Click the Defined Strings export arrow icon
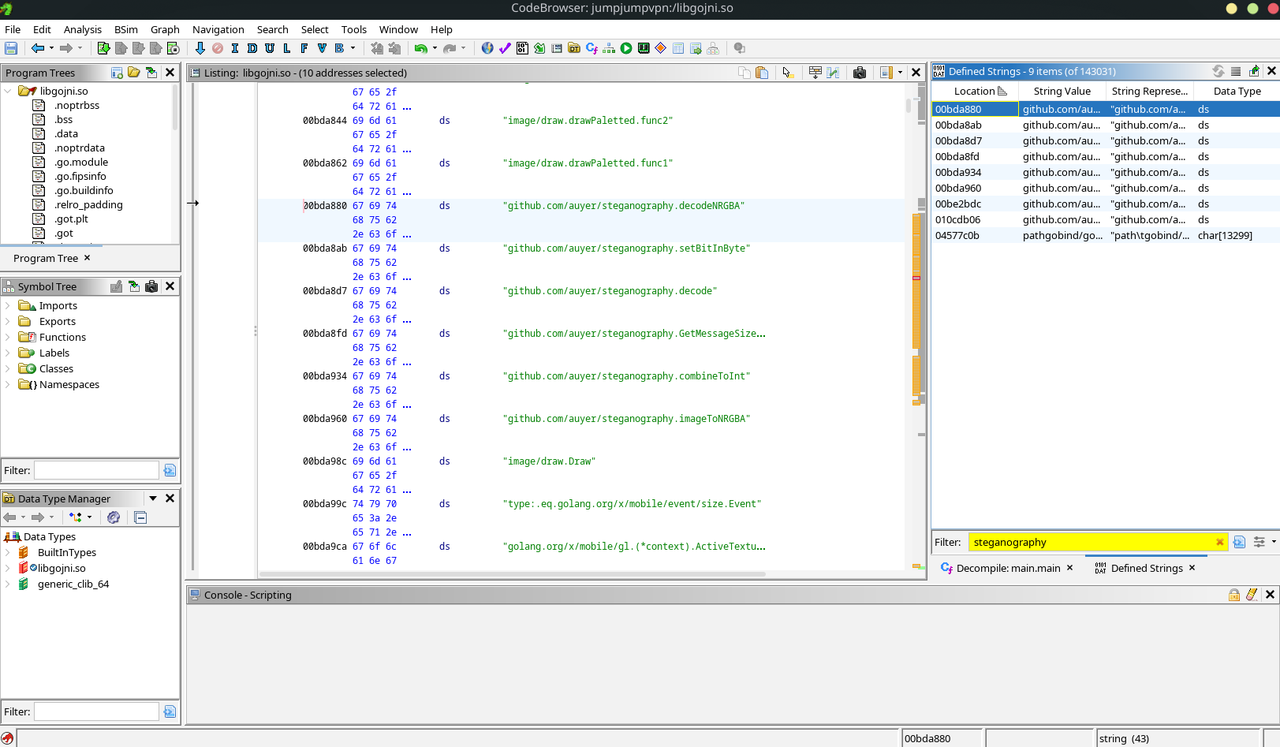The image size is (1280, 747). pos(1254,71)
